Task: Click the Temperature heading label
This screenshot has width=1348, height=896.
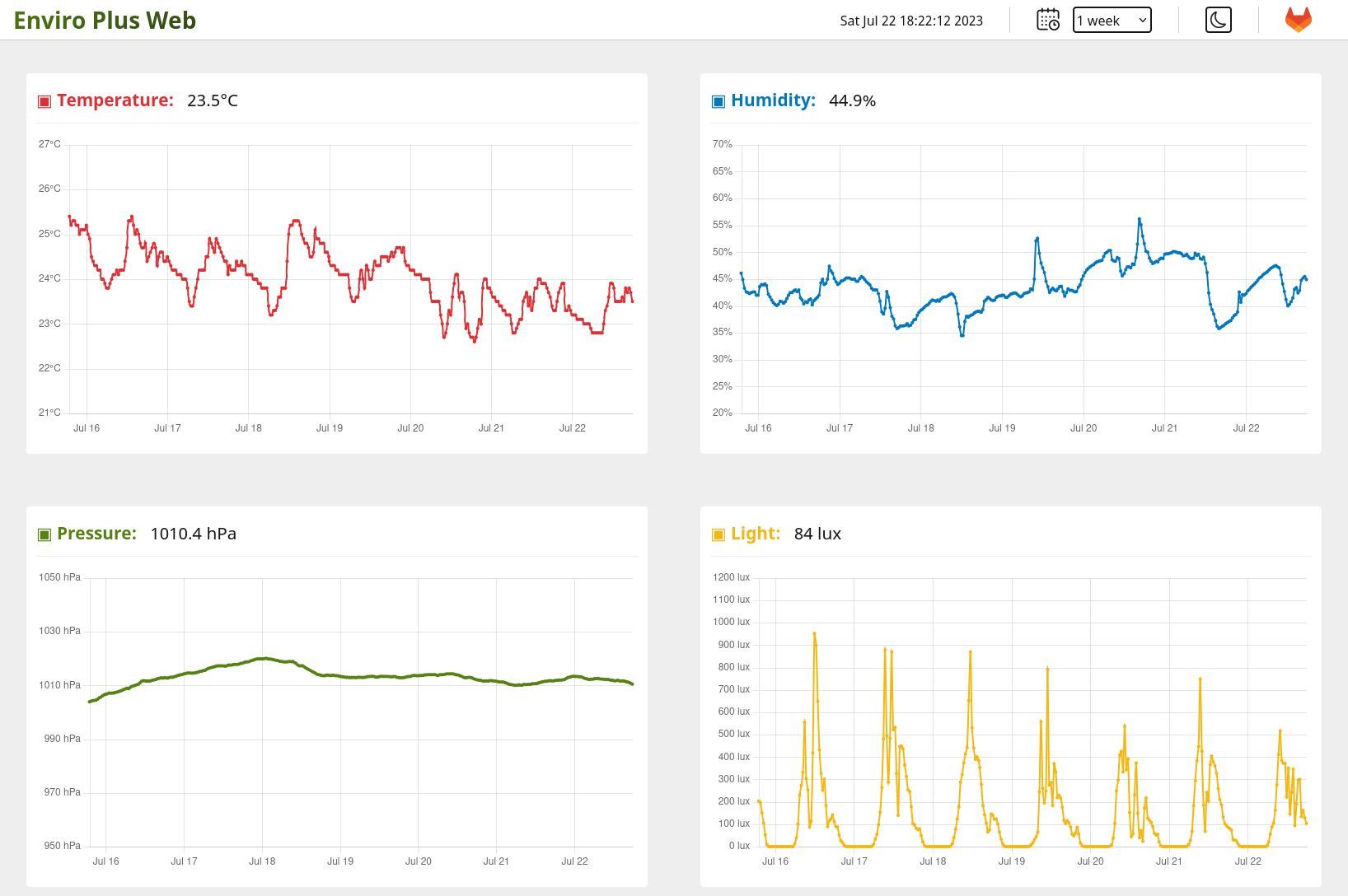Action: tap(115, 100)
